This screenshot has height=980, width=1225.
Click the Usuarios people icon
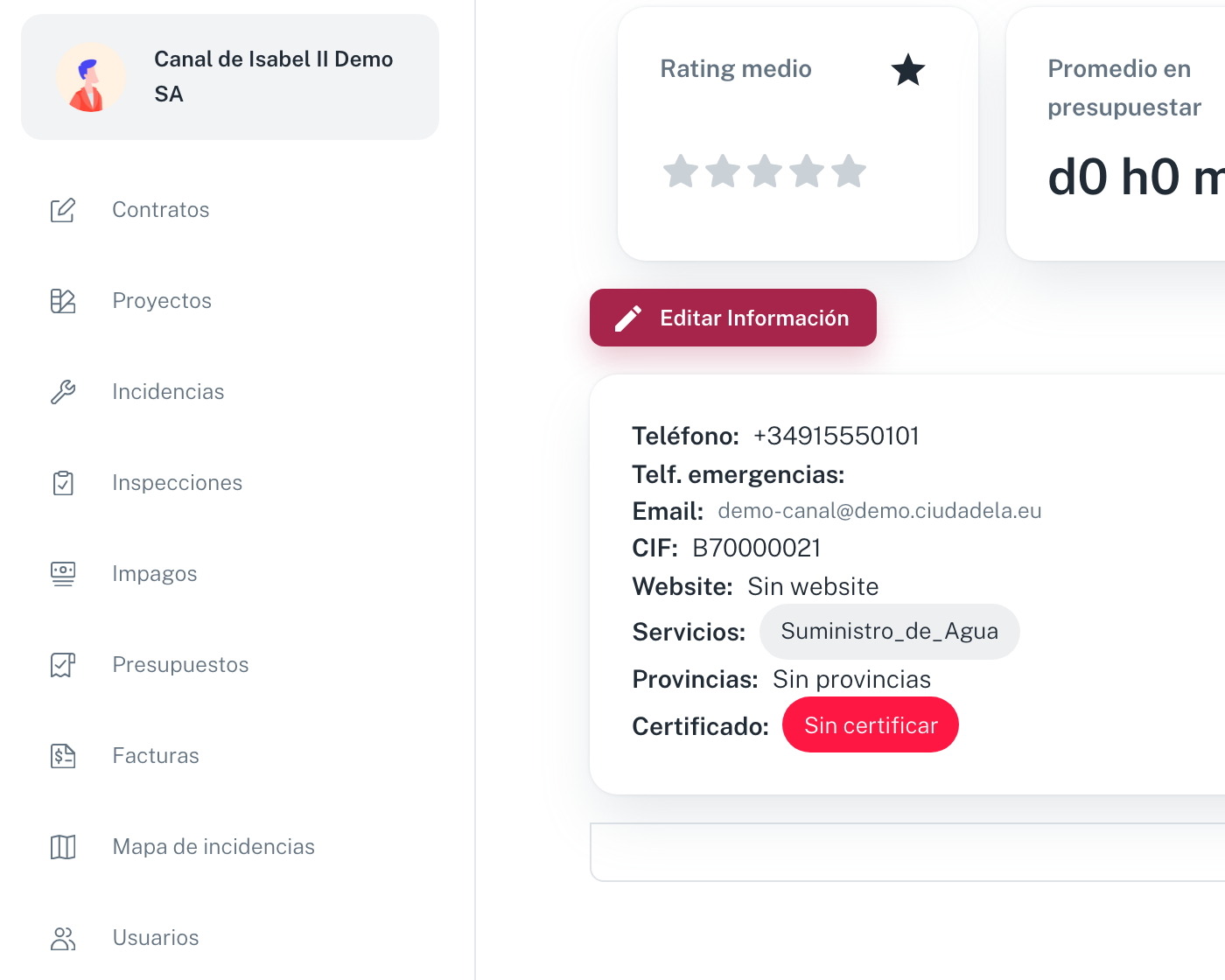tap(63, 938)
